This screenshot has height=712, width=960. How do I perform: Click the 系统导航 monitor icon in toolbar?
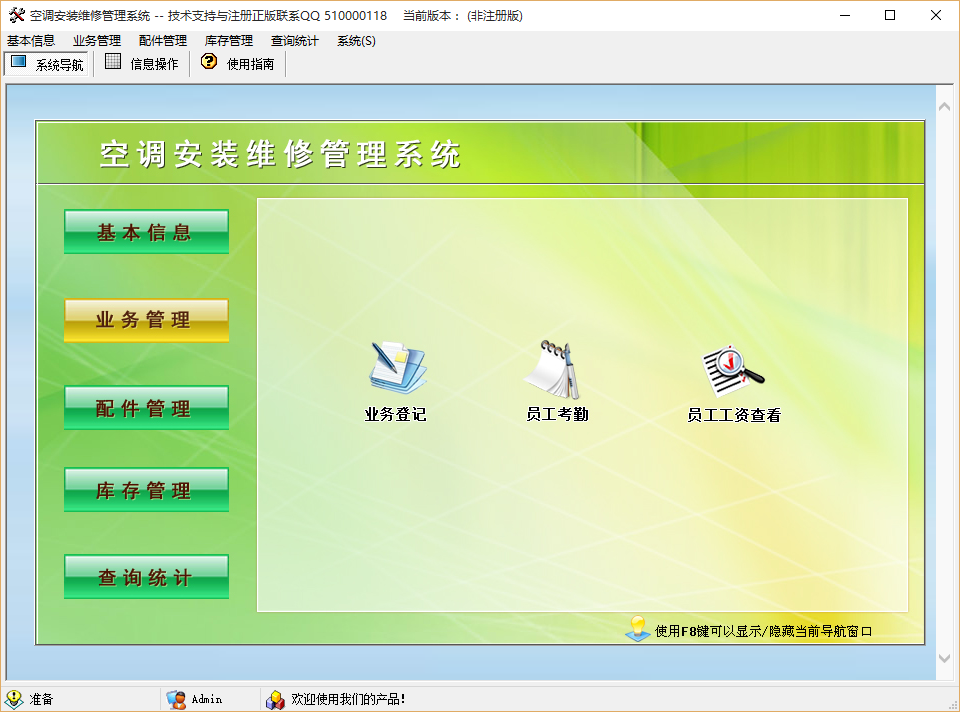(19, 62)
